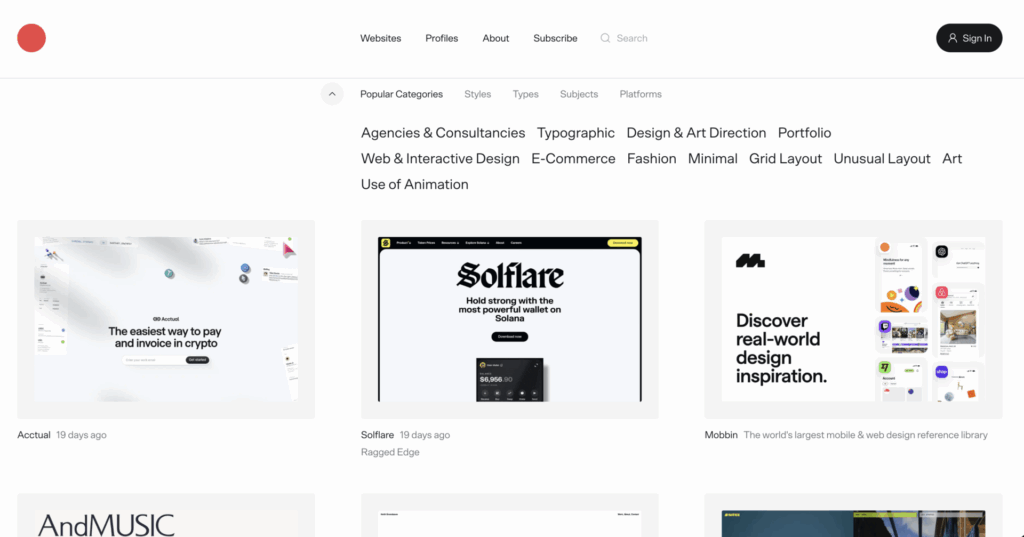Open the Profiles nav item
1024x537 pixels.
pyautogui.click(x=441, y=38)
